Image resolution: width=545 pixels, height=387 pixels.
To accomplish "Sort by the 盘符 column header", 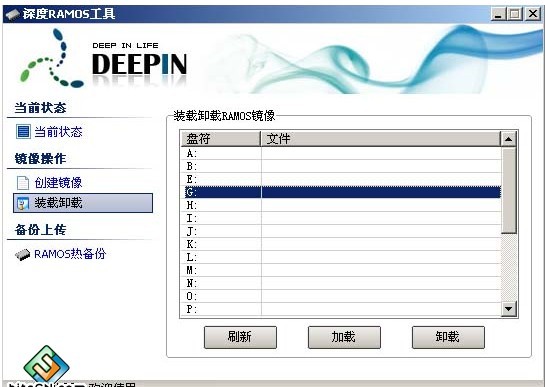I will click(221, 139).
